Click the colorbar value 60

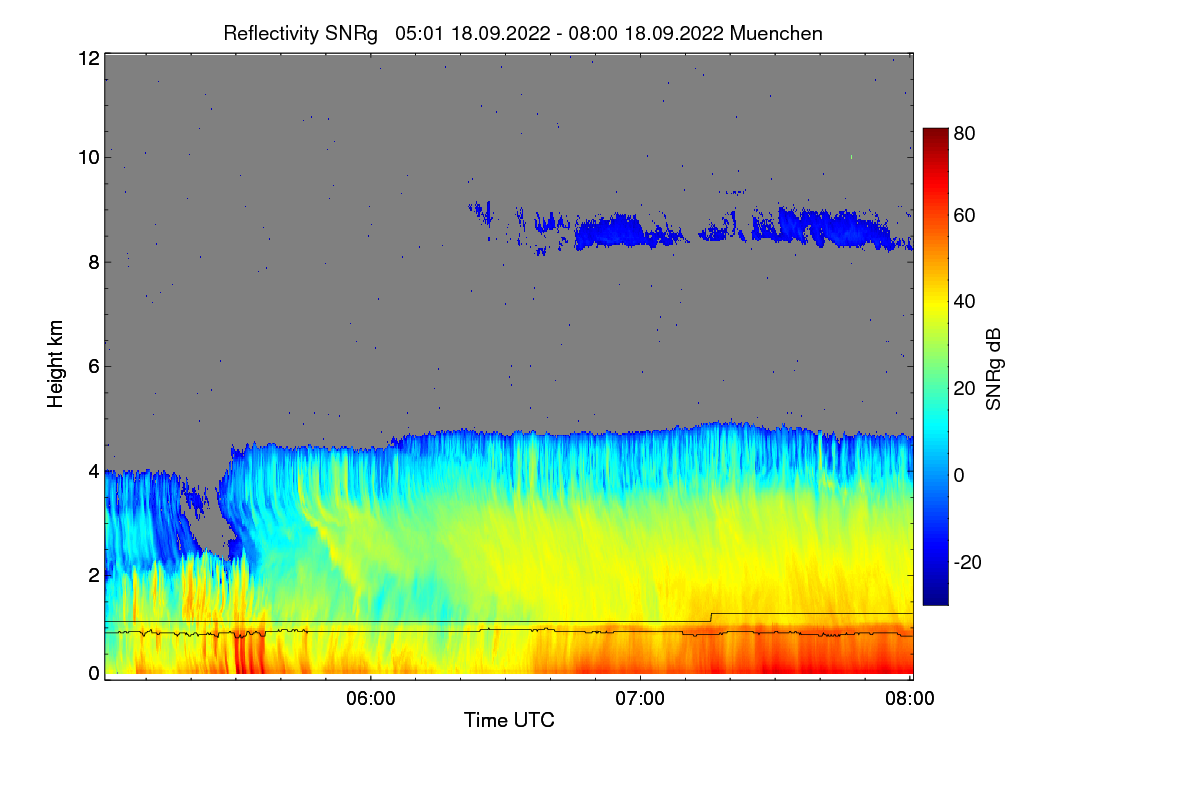964,215
